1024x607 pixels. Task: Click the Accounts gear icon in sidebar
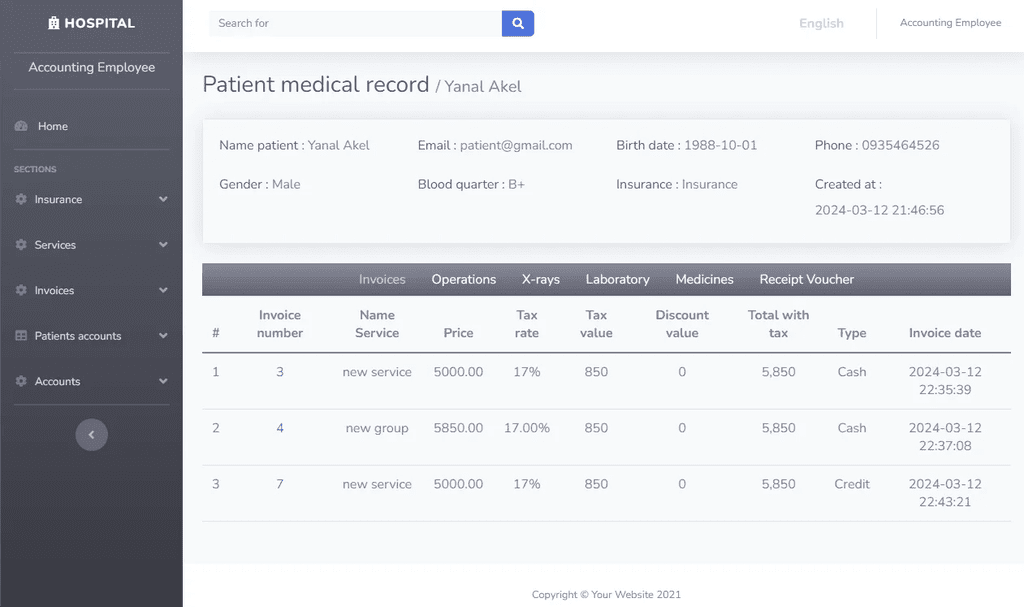pyautogui.click(x=21, y=381)
